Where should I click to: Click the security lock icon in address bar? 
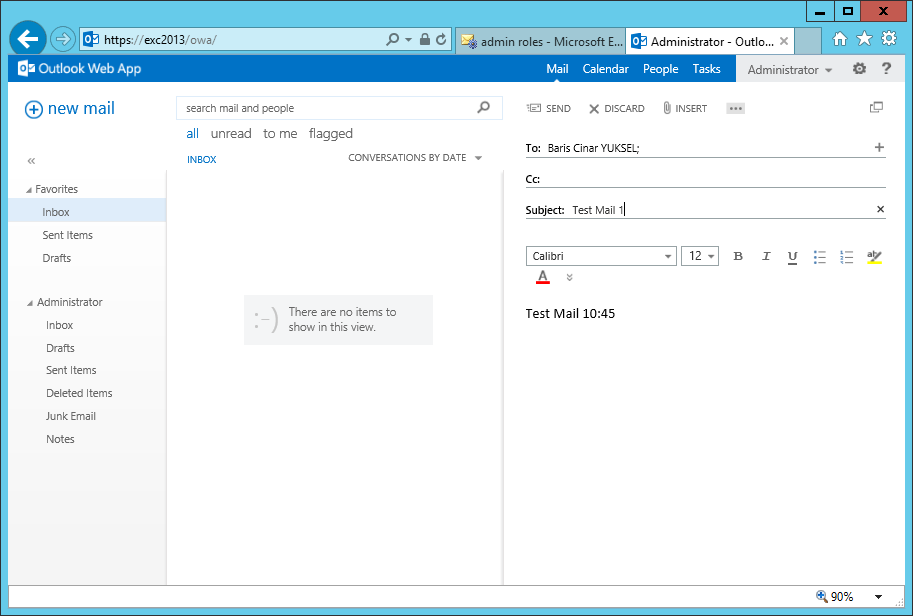point(425,40)
